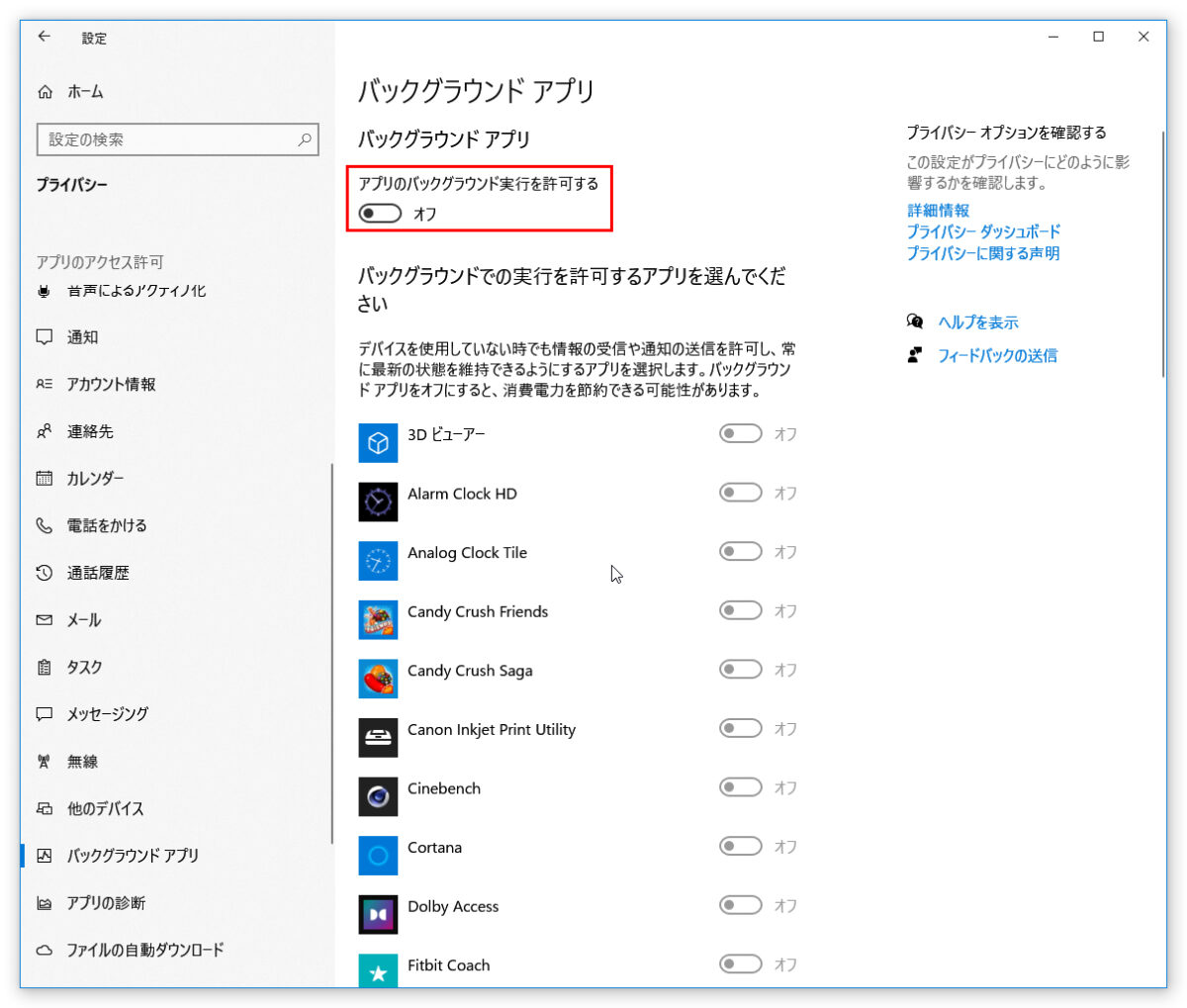Click the アカウント情報 account icon
The height and width of the screenshot is (1008, 1187).
coord(44,384)
